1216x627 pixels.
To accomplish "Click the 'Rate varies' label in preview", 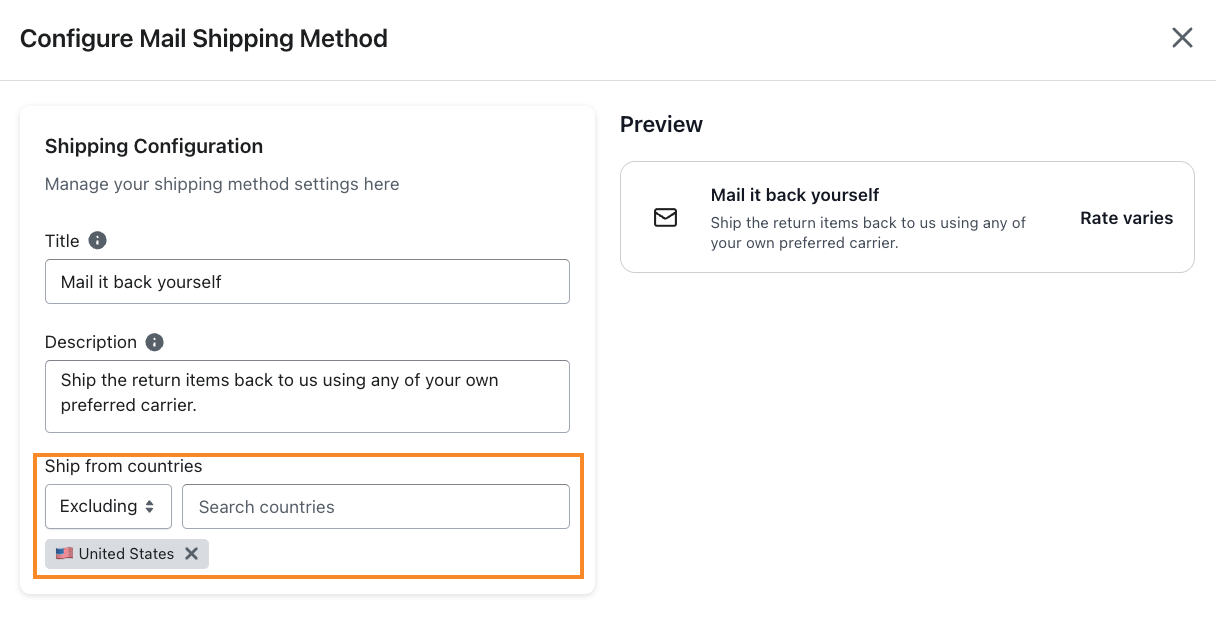I will pos(1126,218).
